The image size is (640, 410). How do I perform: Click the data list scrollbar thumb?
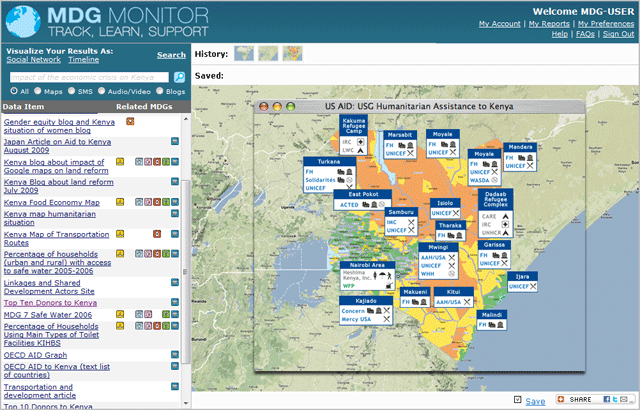pos(186,272)
